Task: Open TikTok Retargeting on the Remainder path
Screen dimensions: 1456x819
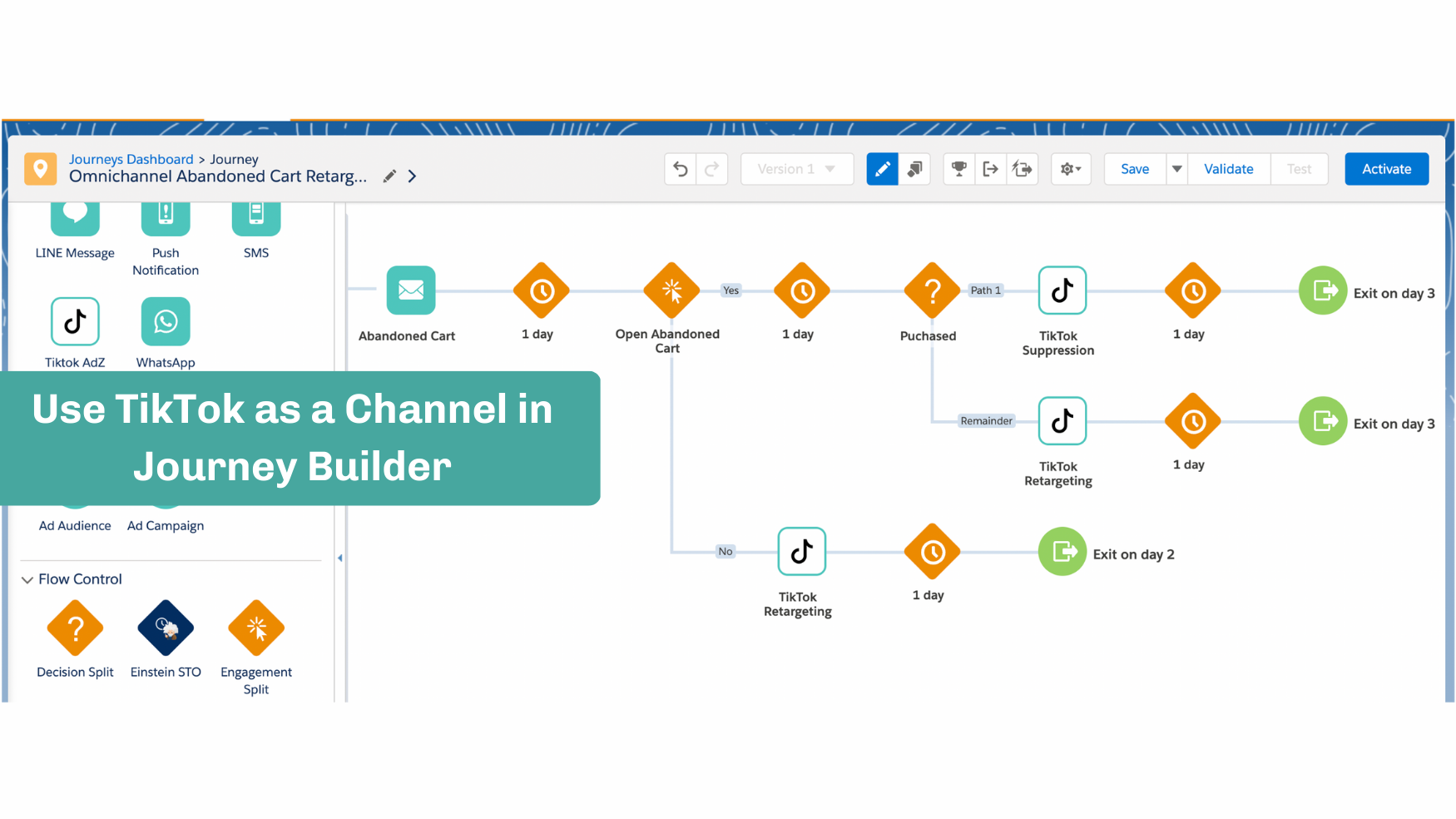Action: pos(1062,421)
